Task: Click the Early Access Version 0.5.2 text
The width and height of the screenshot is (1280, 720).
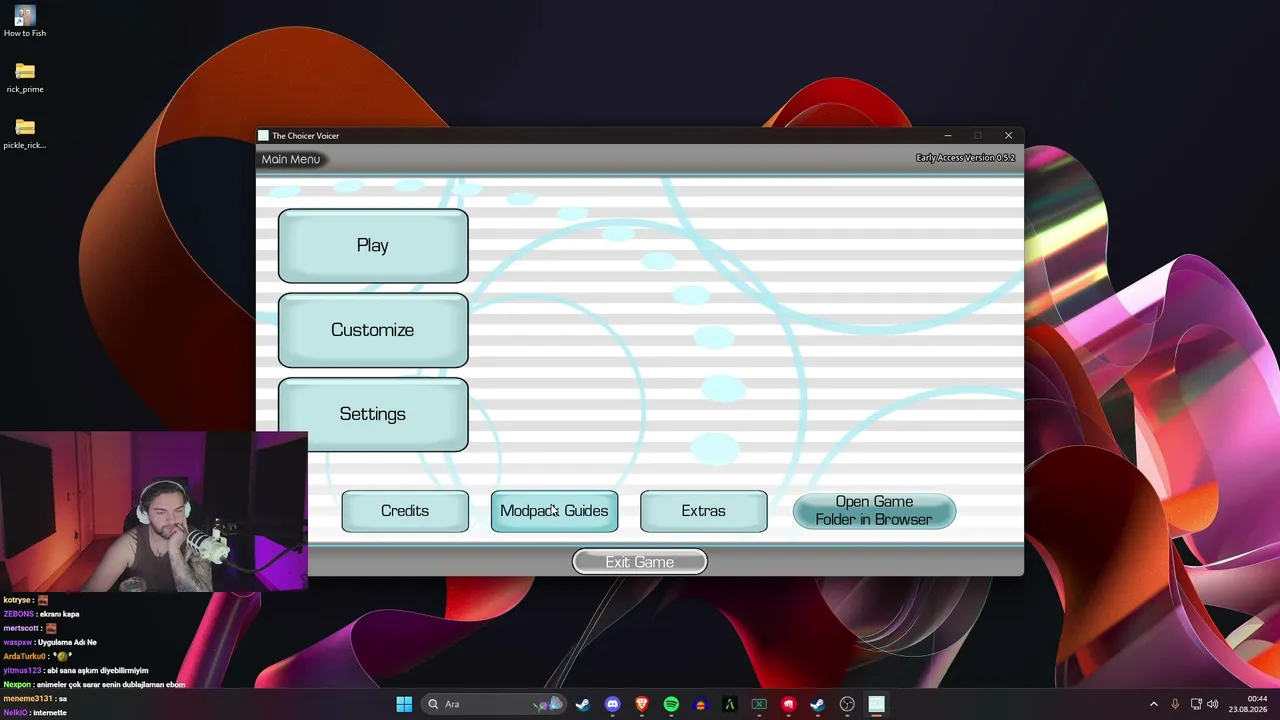Action: [965, 158]
